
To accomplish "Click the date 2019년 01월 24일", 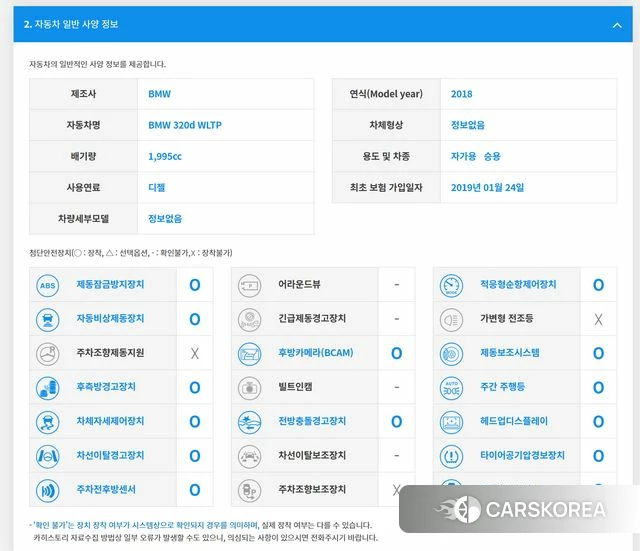I will pos(487,188).
